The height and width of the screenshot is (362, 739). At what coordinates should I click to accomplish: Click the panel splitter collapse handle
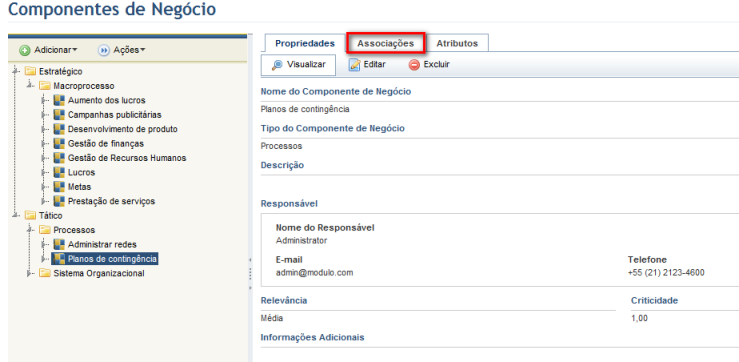(250, 273)
